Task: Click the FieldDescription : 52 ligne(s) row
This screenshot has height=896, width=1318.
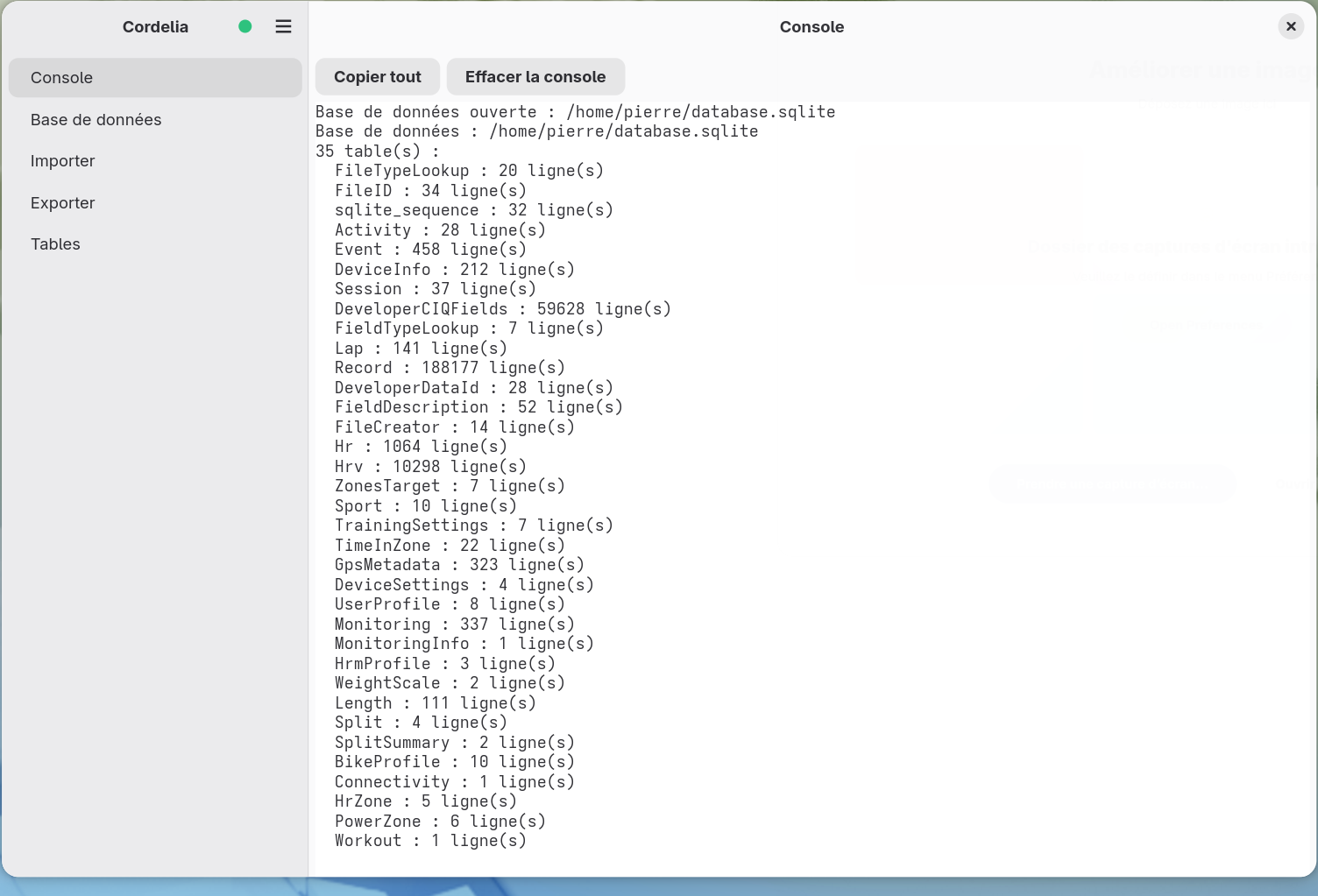Action: [478, 407]
